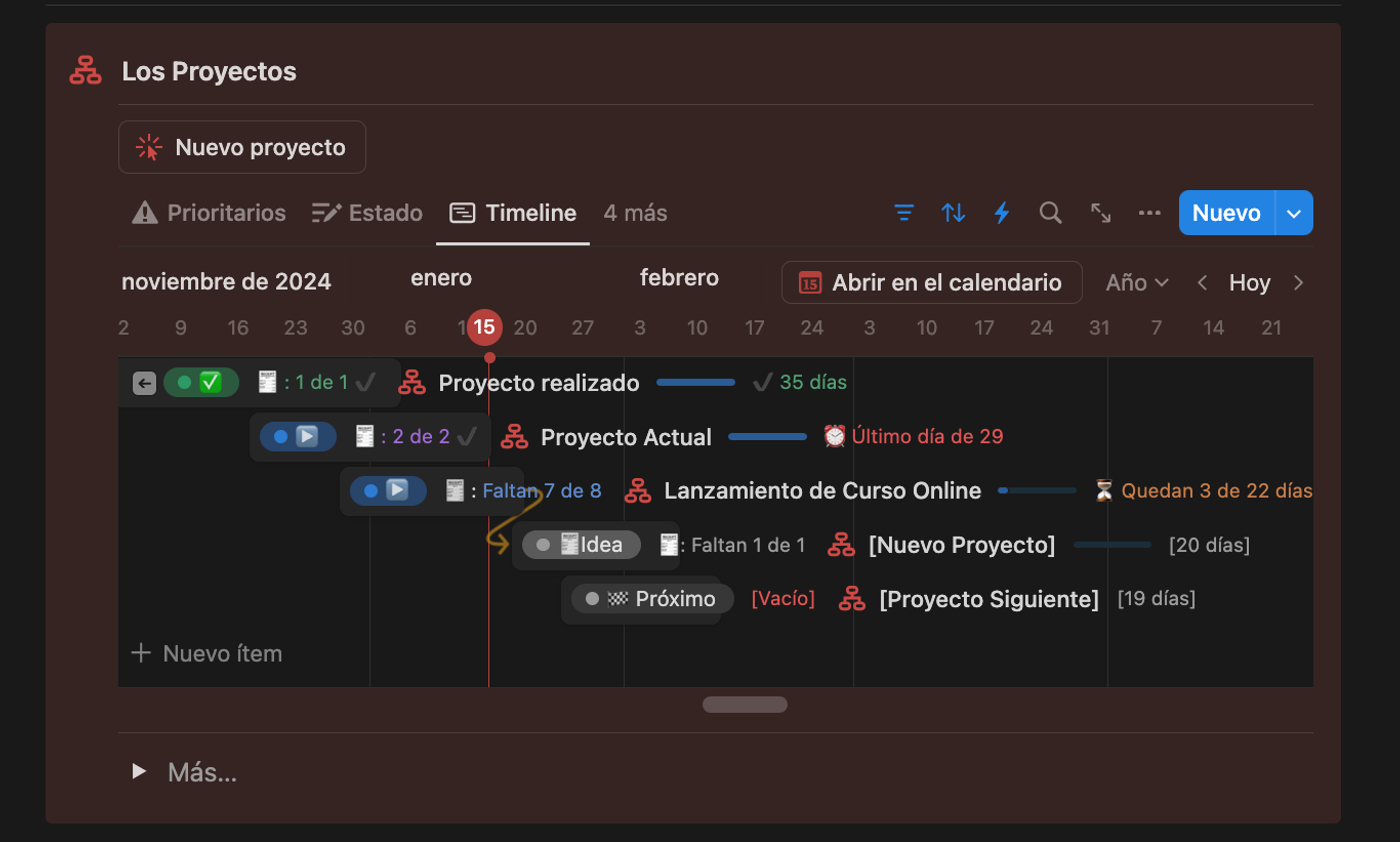Click the red [Vacío] label
The width and height of the screenshot is (1400, 842).
pyautogui.click(x=783, y=599)
